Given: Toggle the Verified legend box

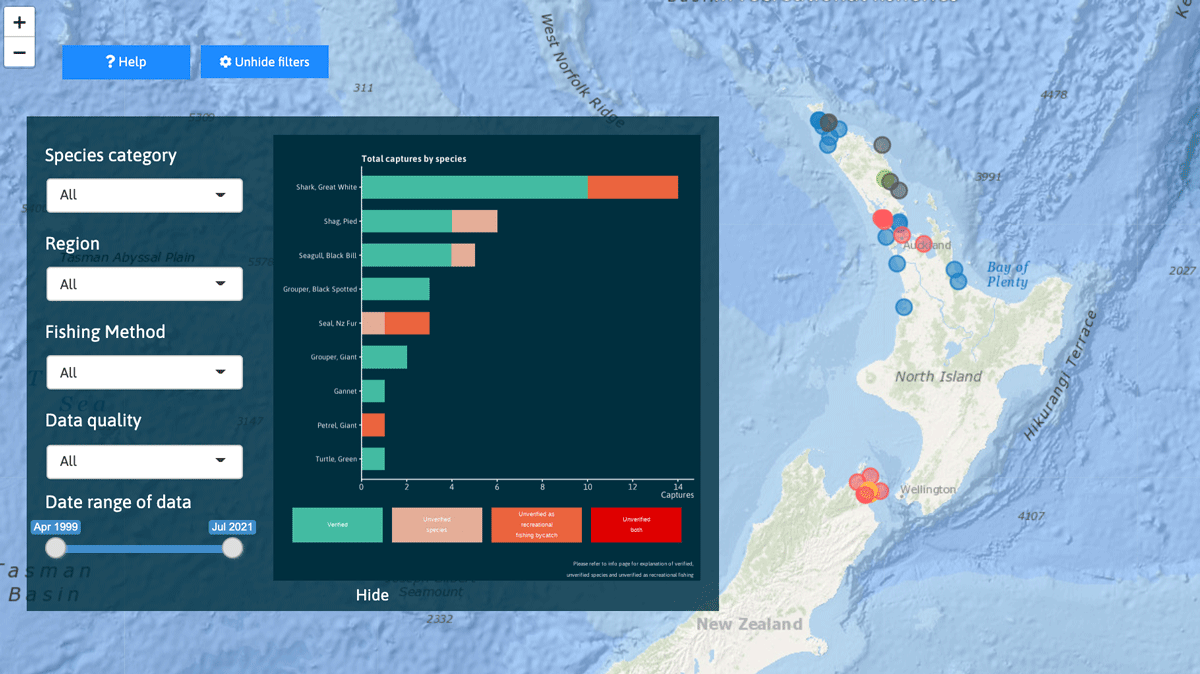Looking at the screenshot, I should [x=337, y=525].
